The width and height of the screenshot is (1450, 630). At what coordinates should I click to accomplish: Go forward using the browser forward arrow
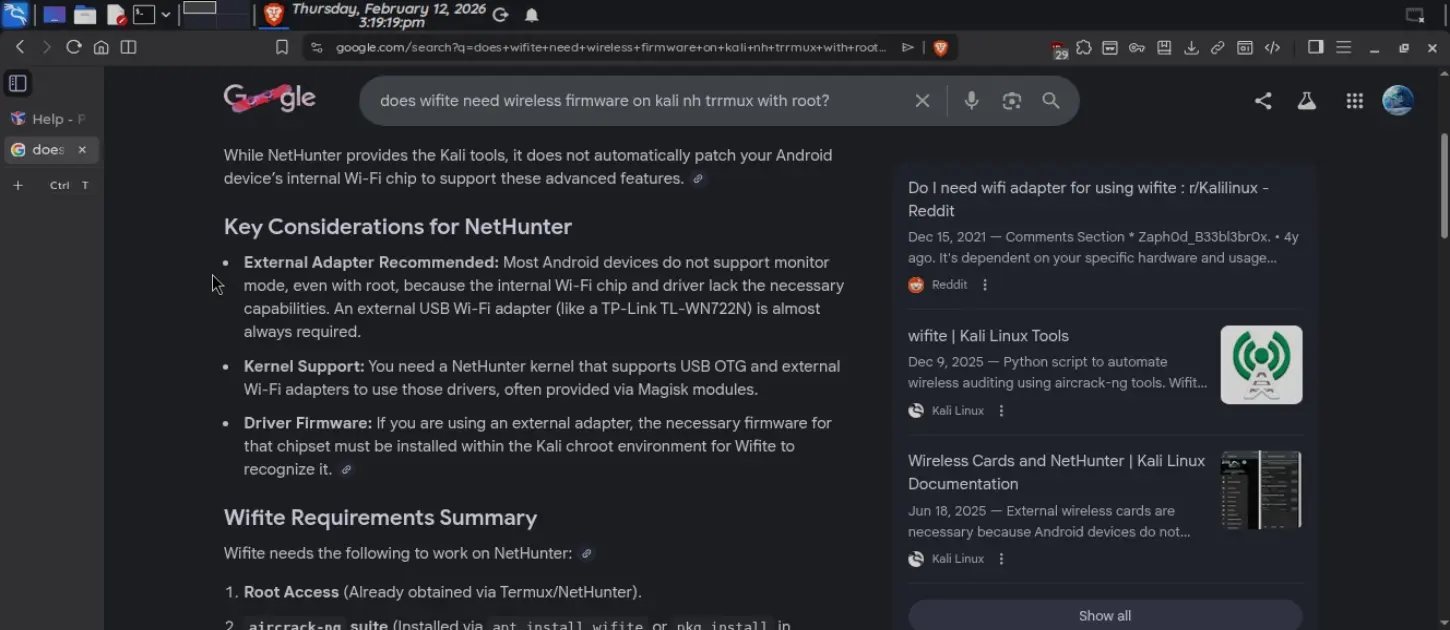click(x=46, y=47)
